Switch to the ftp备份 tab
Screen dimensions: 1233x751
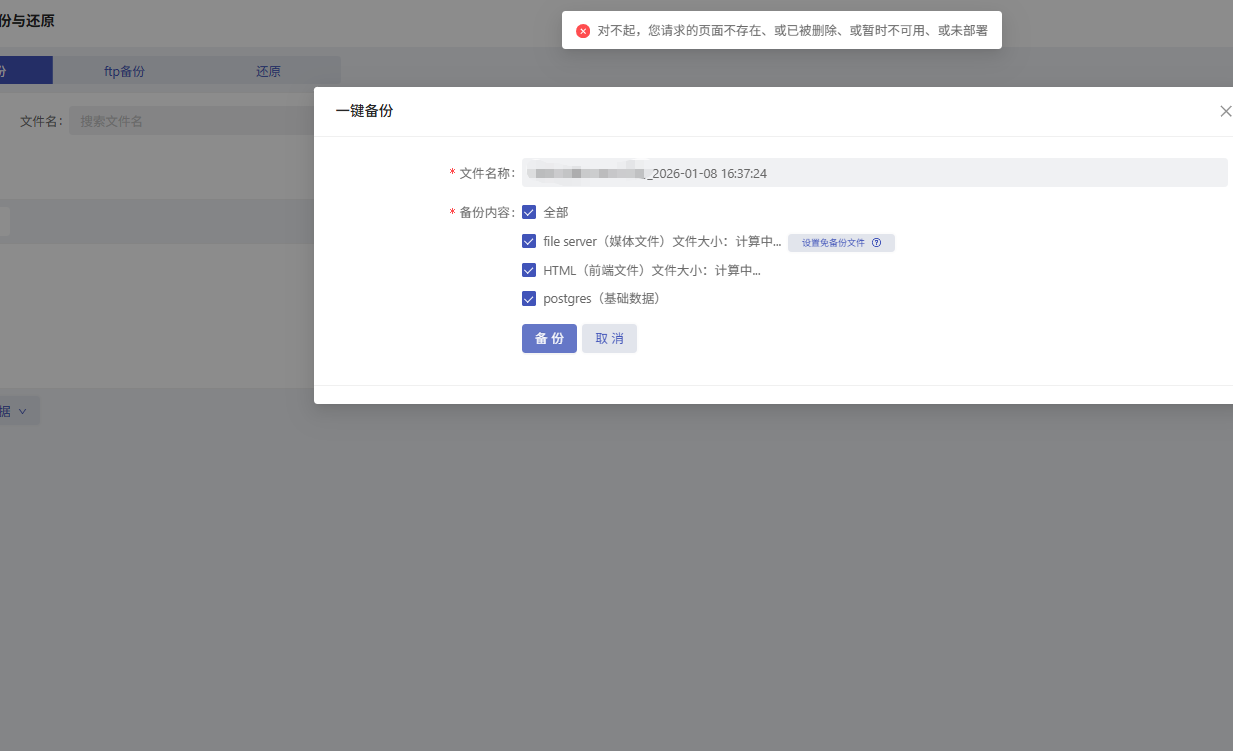(124, 71)
